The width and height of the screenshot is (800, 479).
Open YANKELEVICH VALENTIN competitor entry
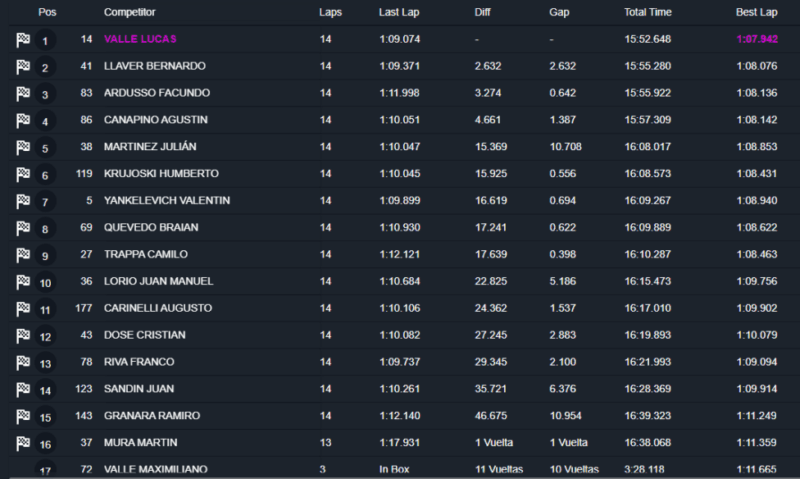coord(166,200)
